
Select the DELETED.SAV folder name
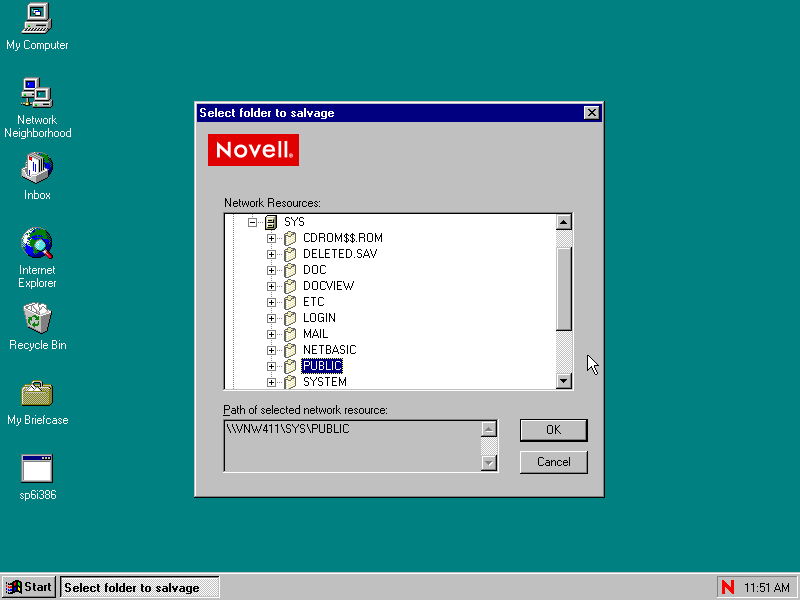tap(340, 254)
